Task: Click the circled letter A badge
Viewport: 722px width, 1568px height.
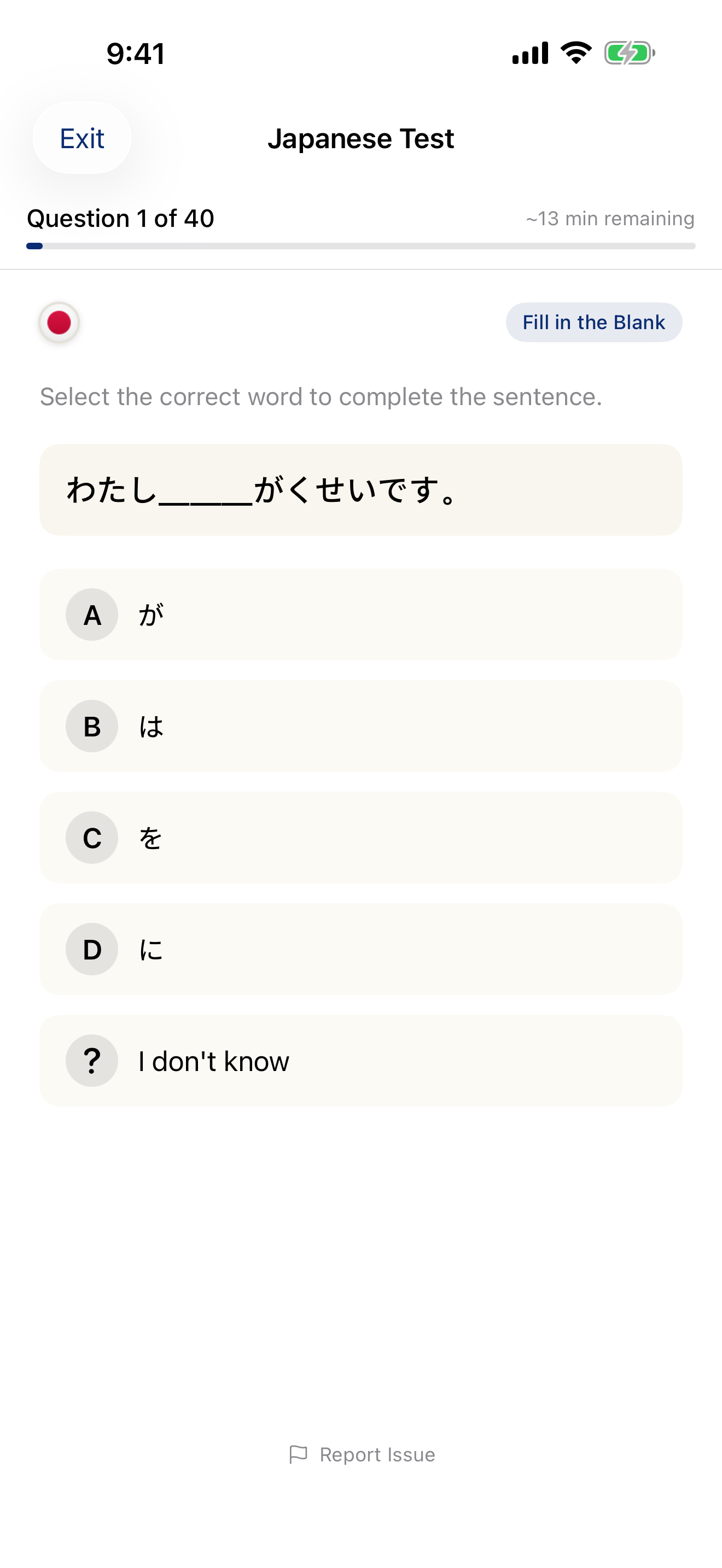Action: (x=92, y=615)
